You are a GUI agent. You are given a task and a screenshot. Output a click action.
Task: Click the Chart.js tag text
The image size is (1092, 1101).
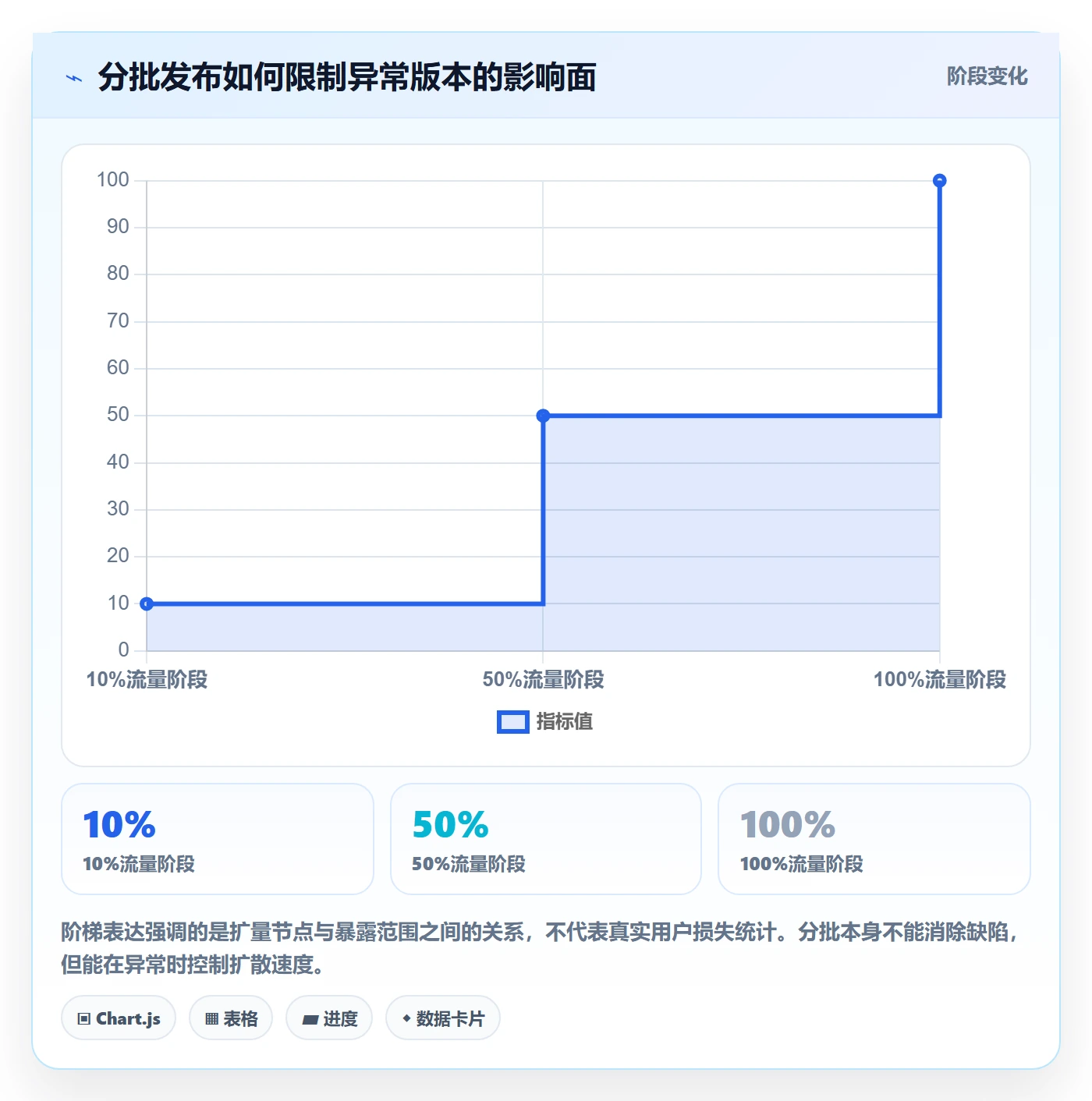pos(128,1018)
